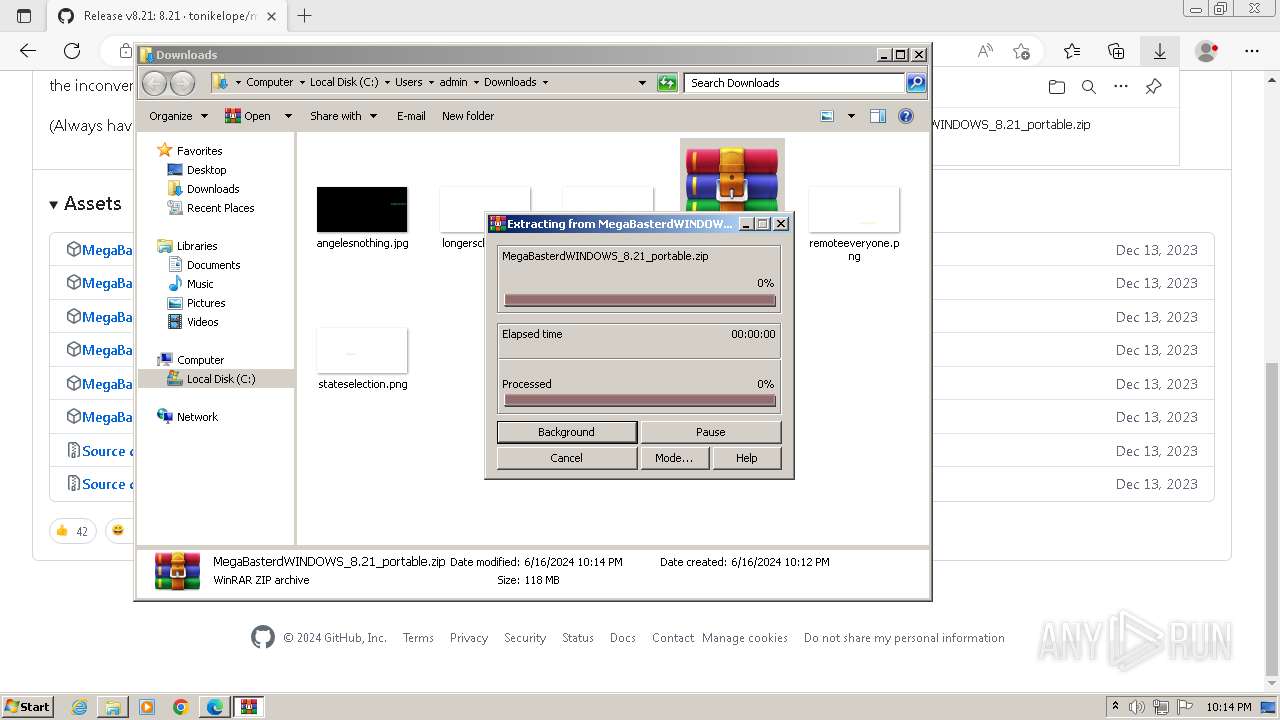Open Downloads in the navigation pane
Image resolution: width=1280 pixels, height=720 pixels.
point(213,189)
